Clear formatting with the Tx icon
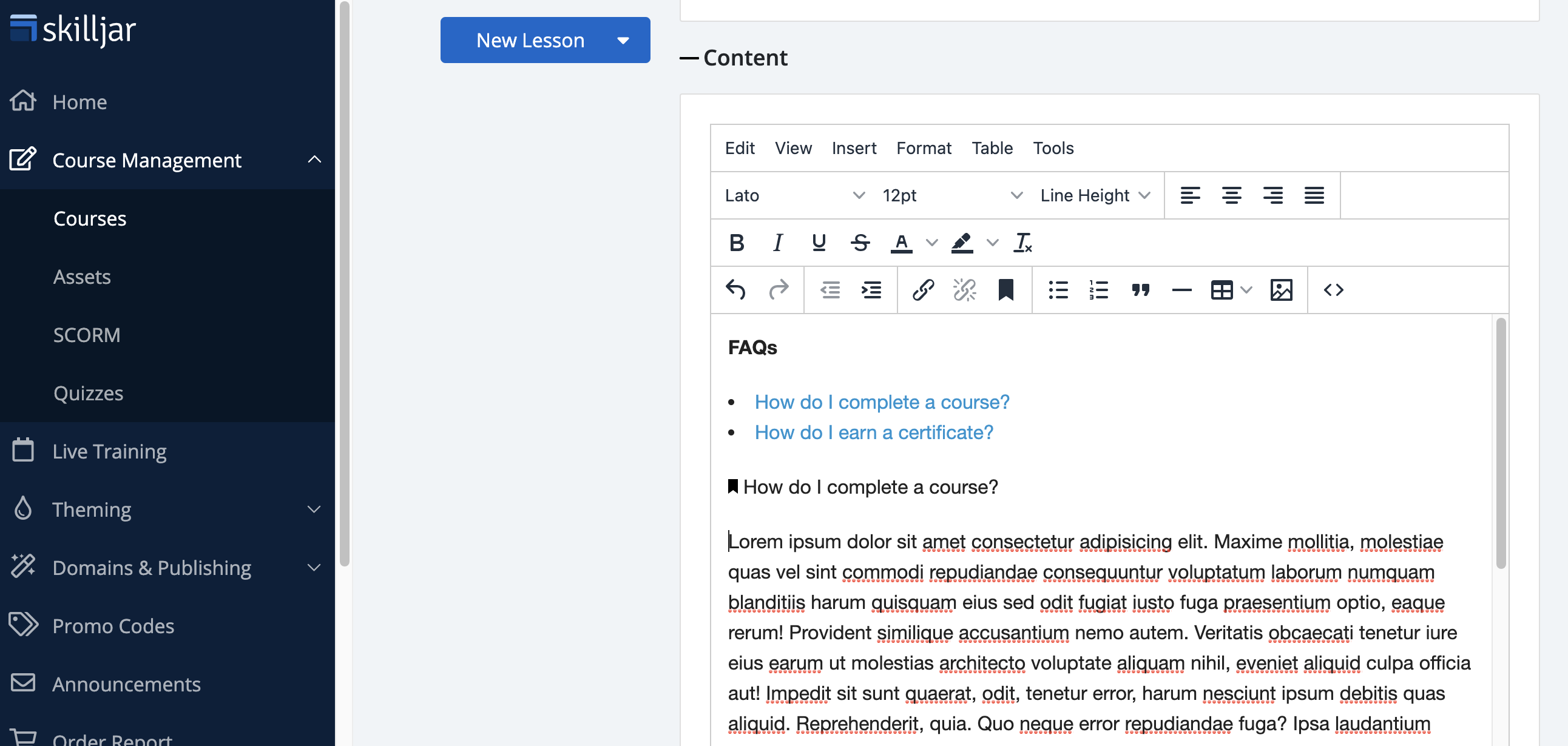The width and height of the screenshot is (1568, 746). (1022, 243)
